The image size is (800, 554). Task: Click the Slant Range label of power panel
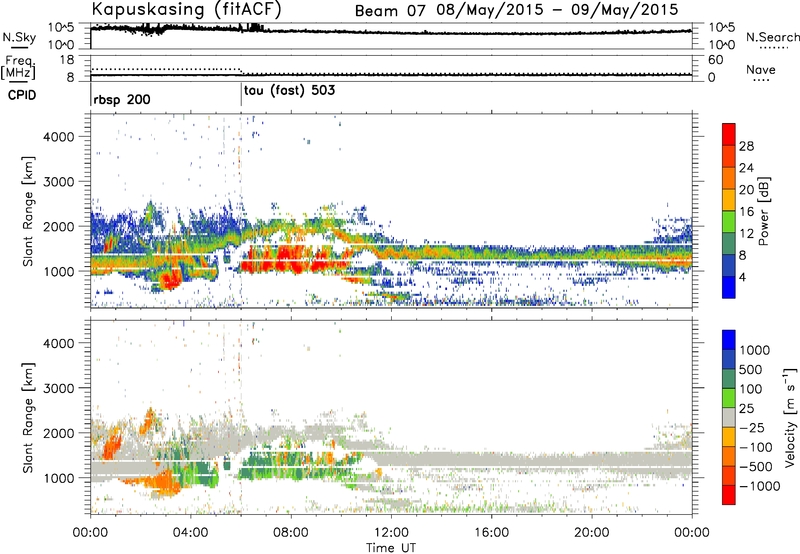(28, 212)
